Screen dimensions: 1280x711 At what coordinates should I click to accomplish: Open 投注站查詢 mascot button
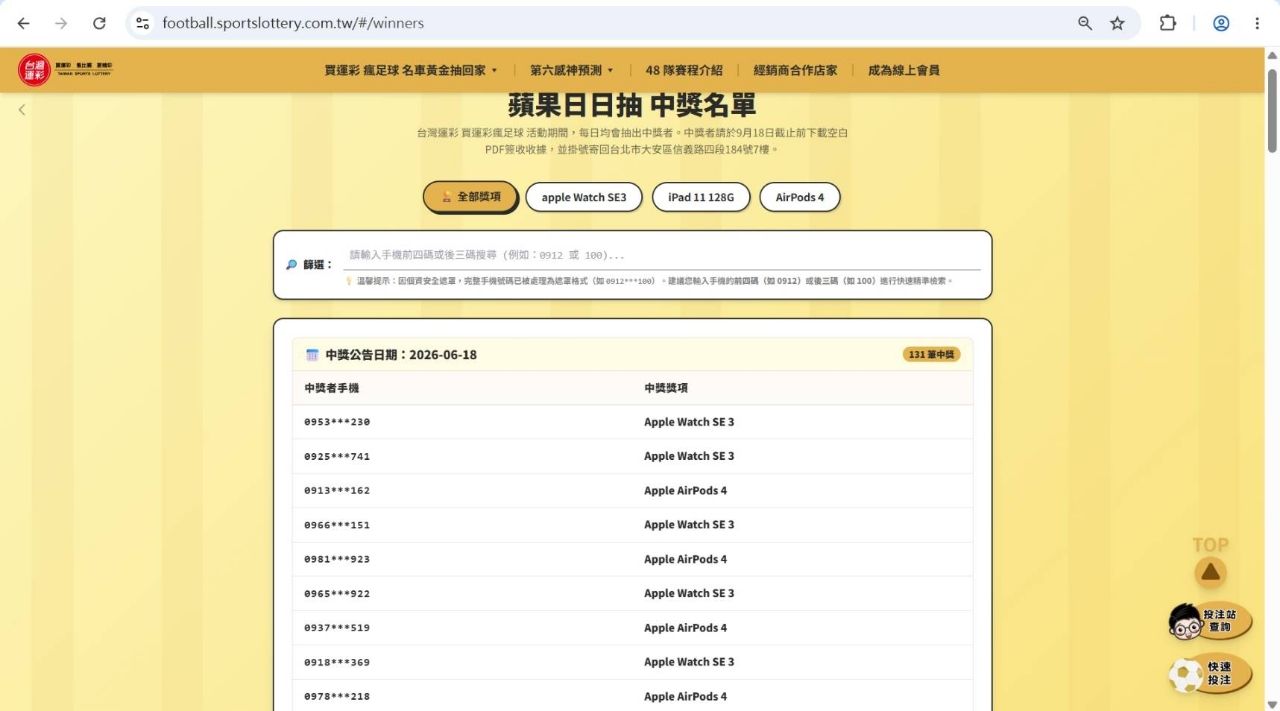point(1210,621)
